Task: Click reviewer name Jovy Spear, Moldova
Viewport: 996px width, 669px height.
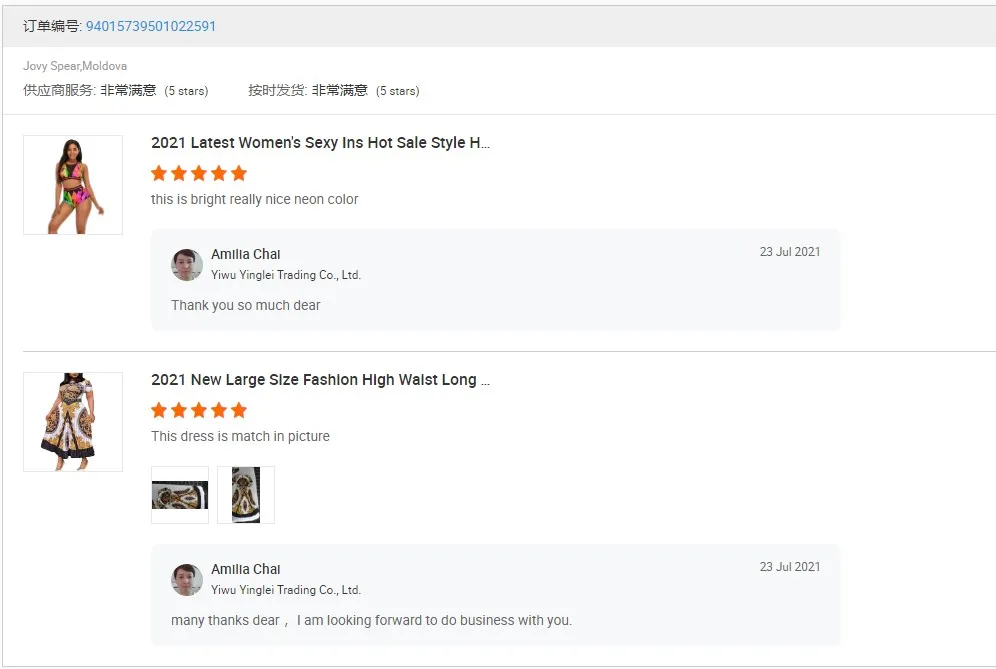Action: point(75,66)
